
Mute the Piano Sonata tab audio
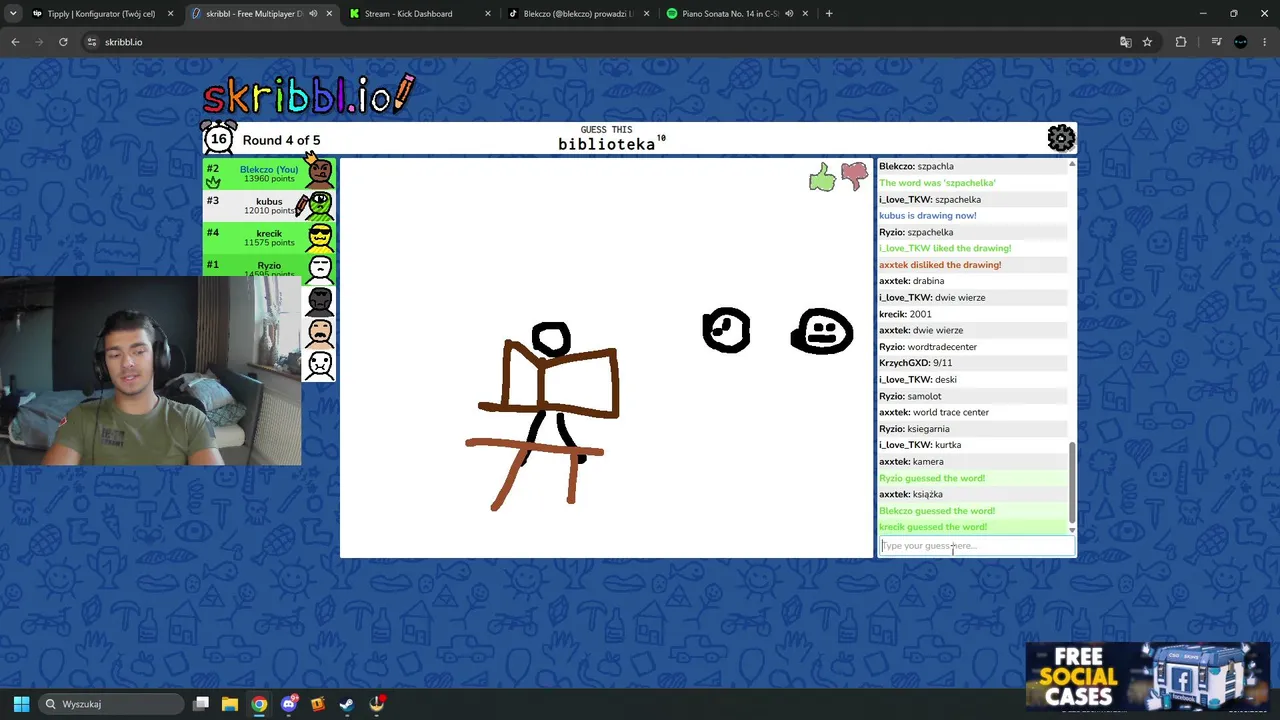(789, 14)
